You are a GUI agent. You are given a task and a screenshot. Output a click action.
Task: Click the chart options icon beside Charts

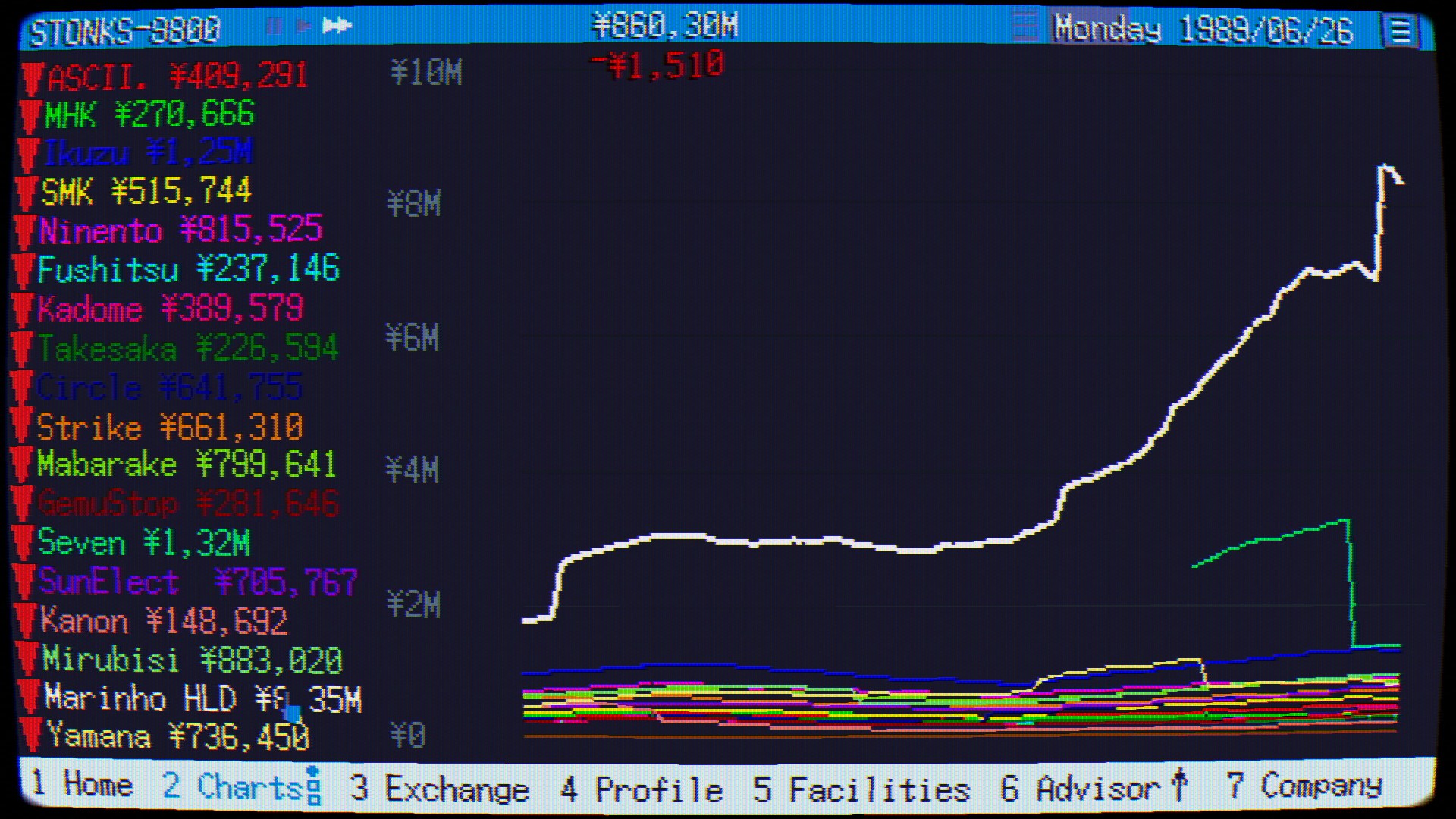coord(313,786)
